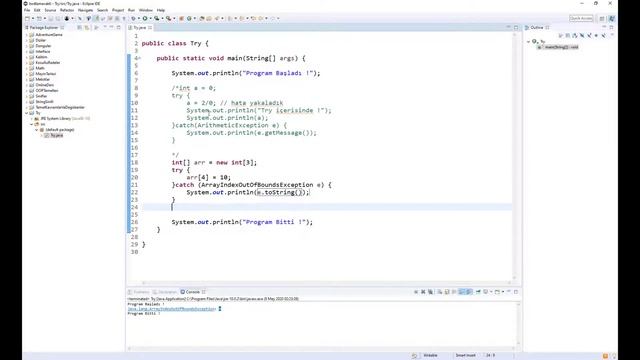
Task: Open the Source menu
Action: 50,10
